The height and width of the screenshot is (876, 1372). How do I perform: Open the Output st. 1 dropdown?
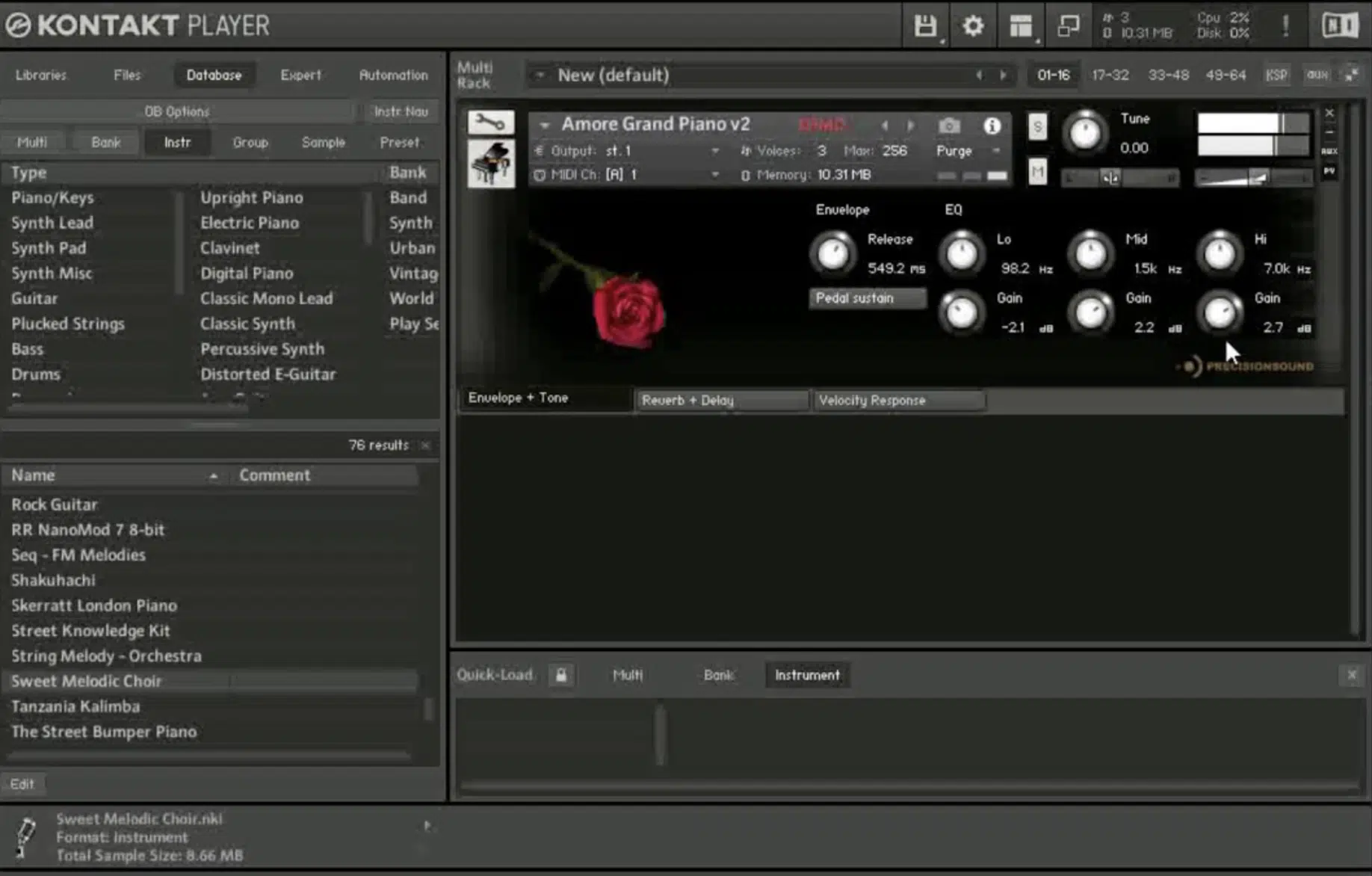714,151
